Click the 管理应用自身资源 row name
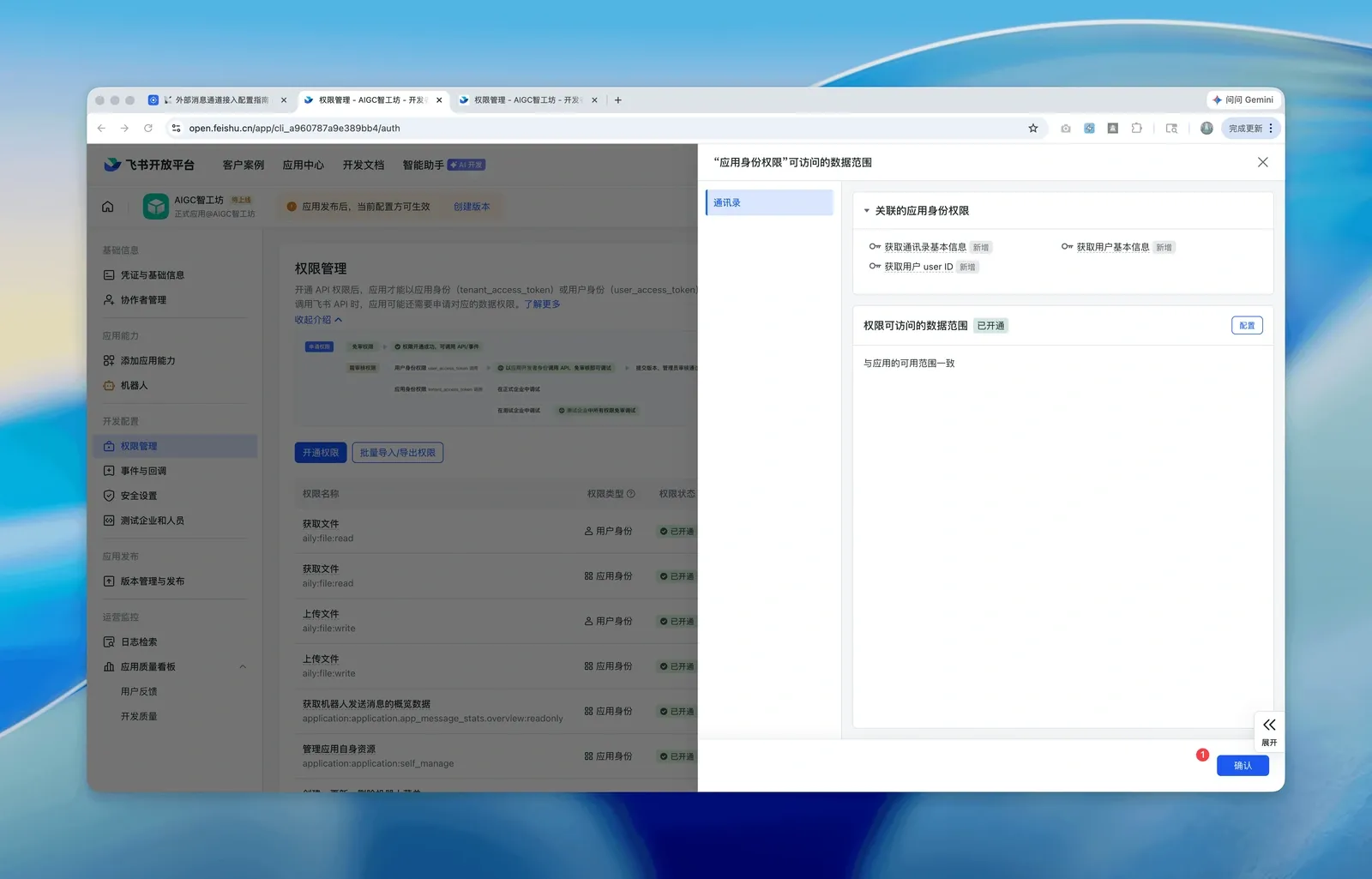Viewport: 1372px width, 879px height. tap(339, 750)
